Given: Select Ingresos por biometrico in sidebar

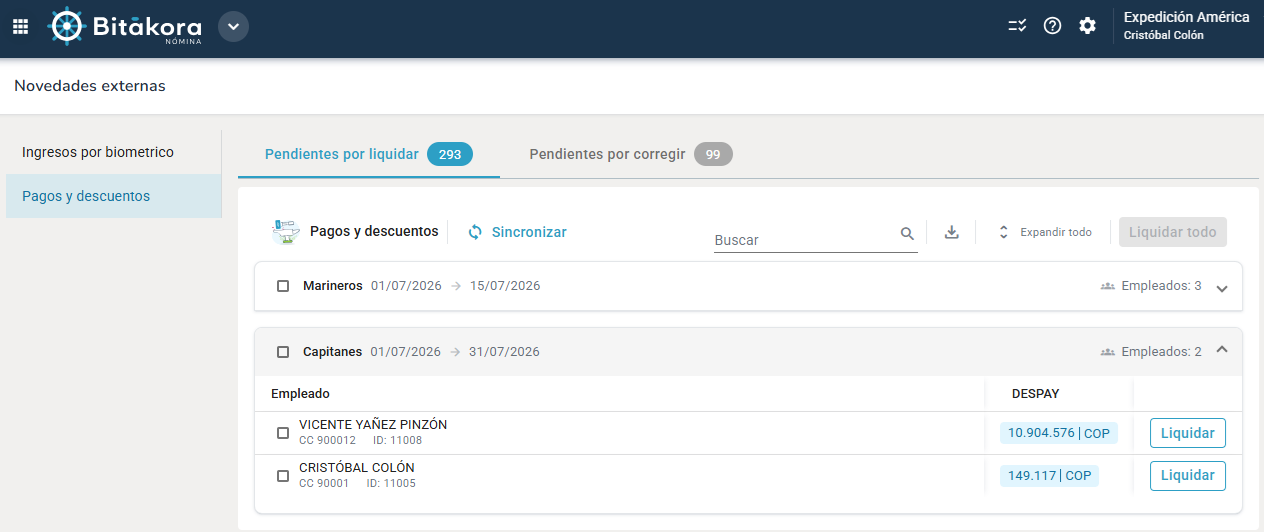Looking at the screenshot, I should [x=114, y=152].
